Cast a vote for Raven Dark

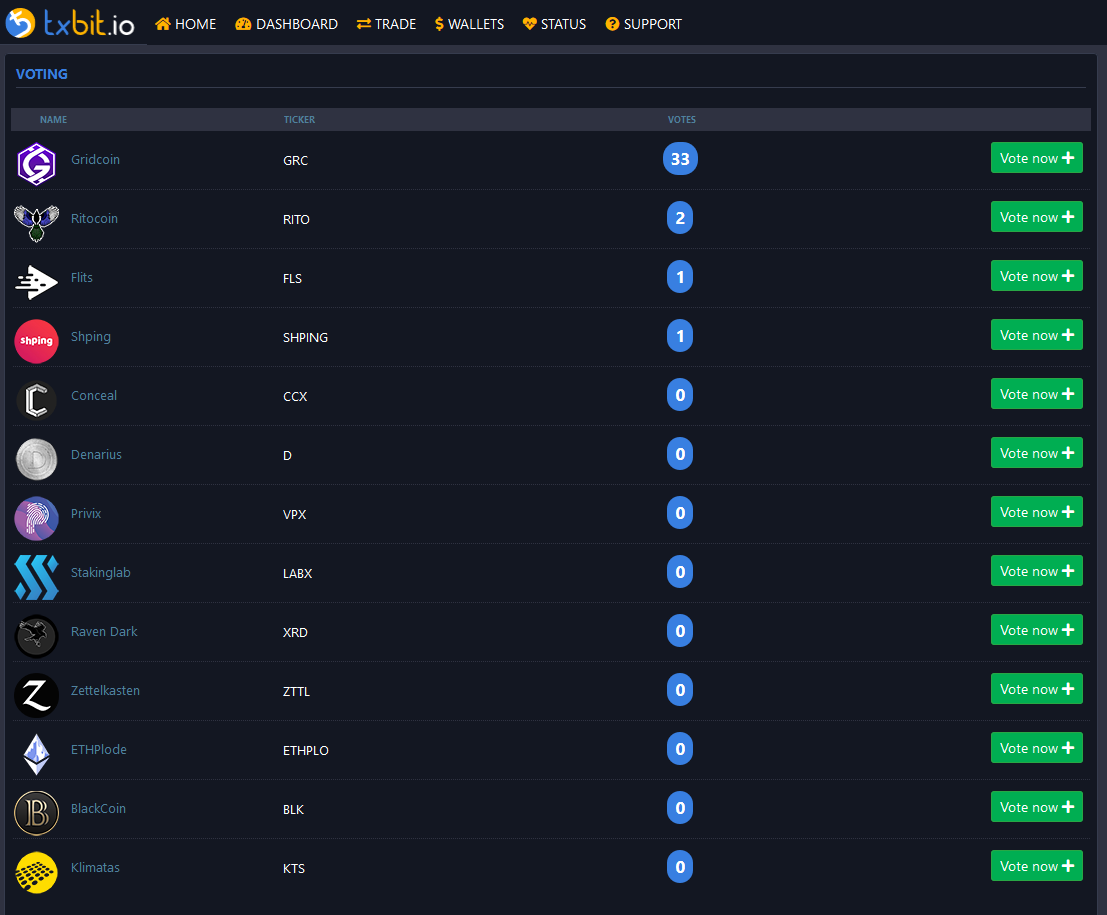1036,630
